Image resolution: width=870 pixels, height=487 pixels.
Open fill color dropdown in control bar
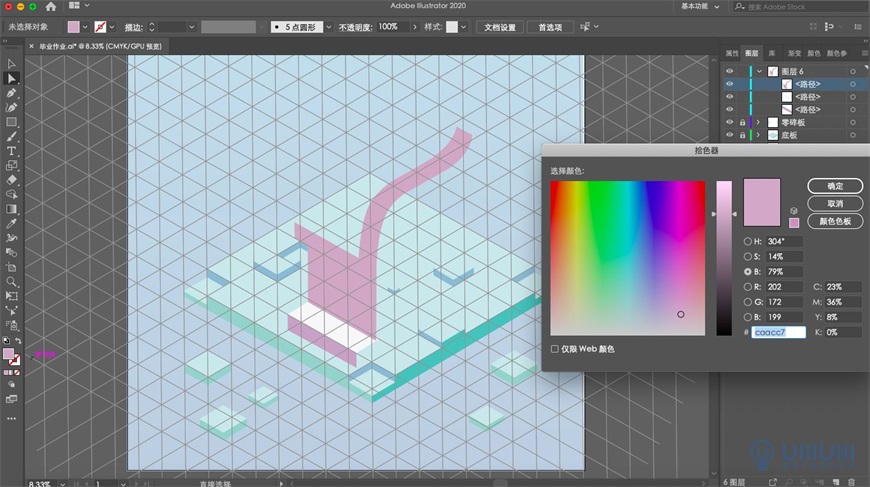[x=85, y=27]
